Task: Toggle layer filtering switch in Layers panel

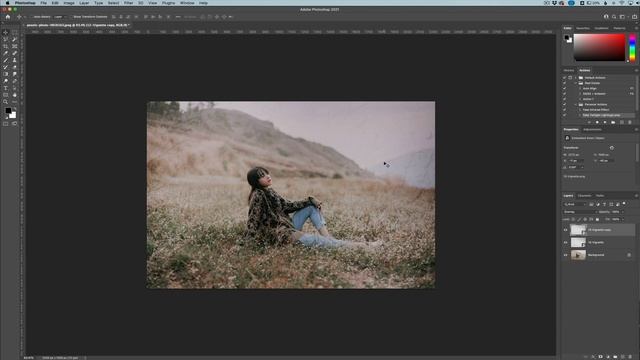Action: (624, 204)
